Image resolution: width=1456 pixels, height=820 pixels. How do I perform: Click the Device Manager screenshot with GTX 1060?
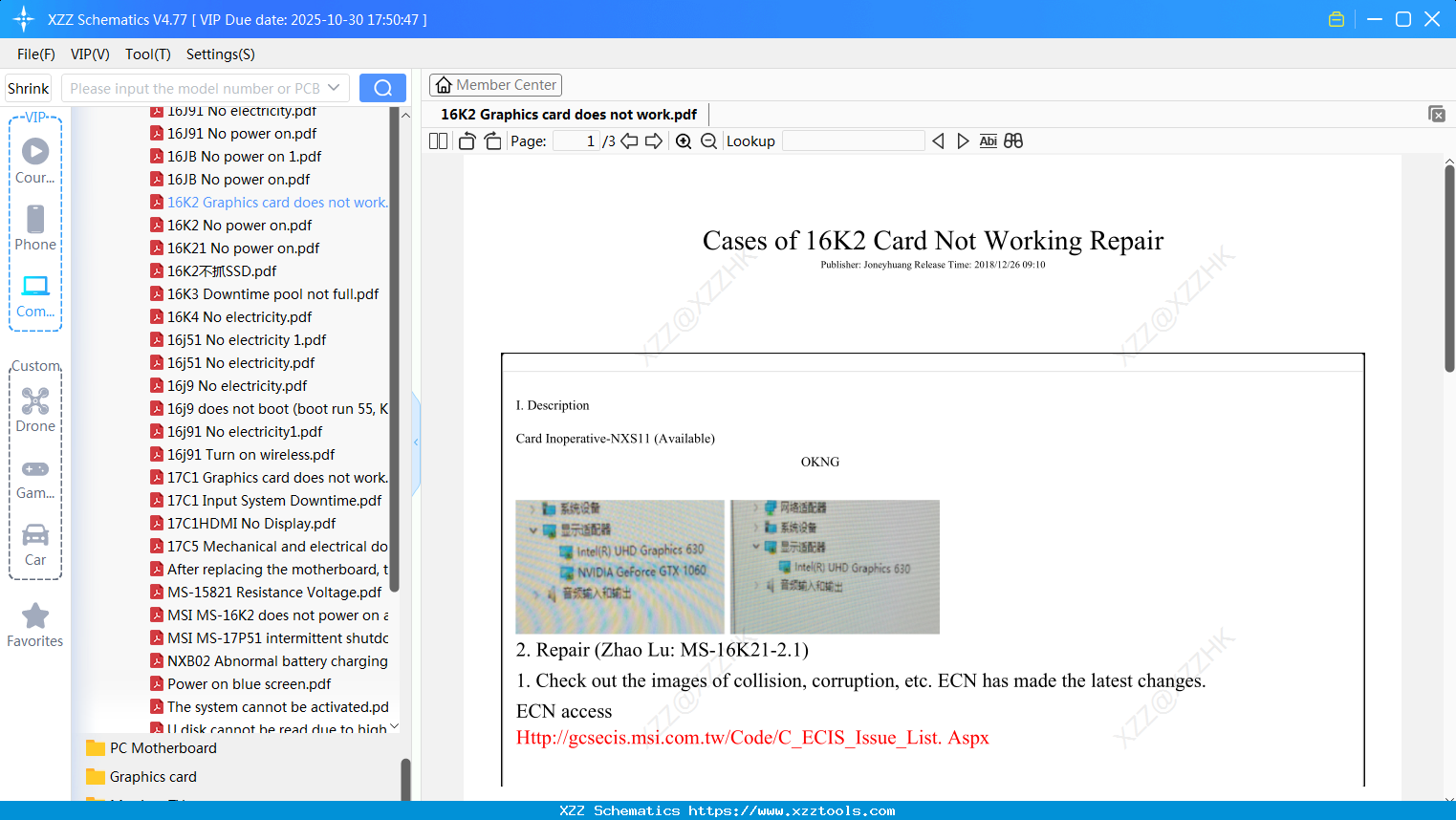click(x=619, y=567)
